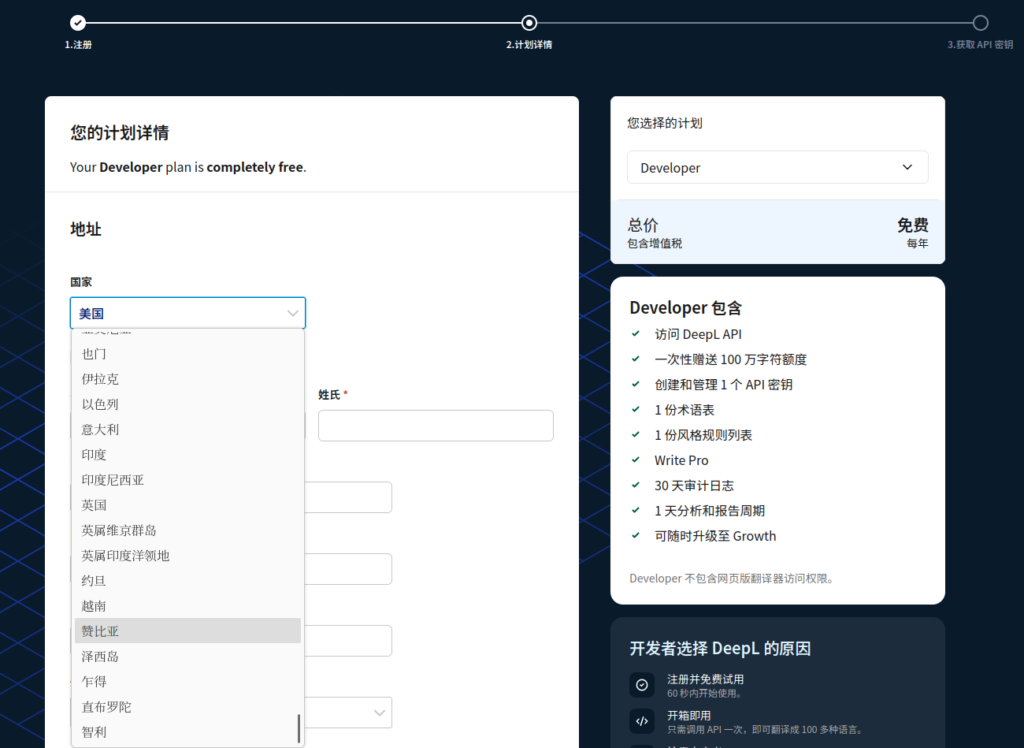Click the checkmark beside 可随时升级至 Growth
The height and width of the screenshot is (748, 1024).
[635, 536]
